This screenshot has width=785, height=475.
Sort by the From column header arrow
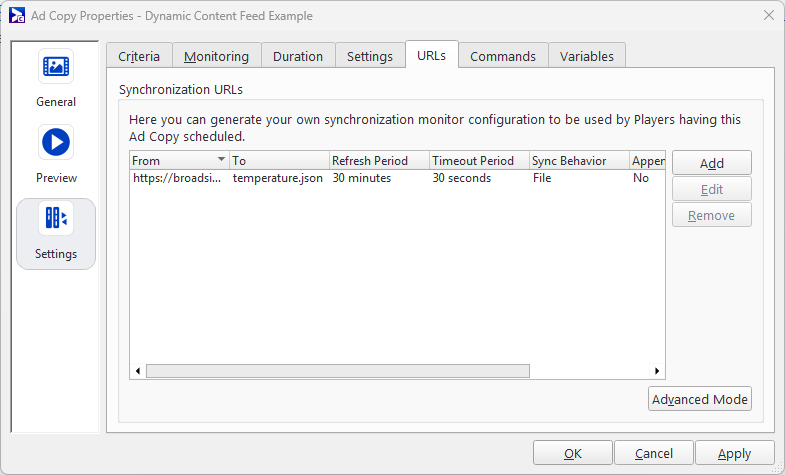coord(221,160)
